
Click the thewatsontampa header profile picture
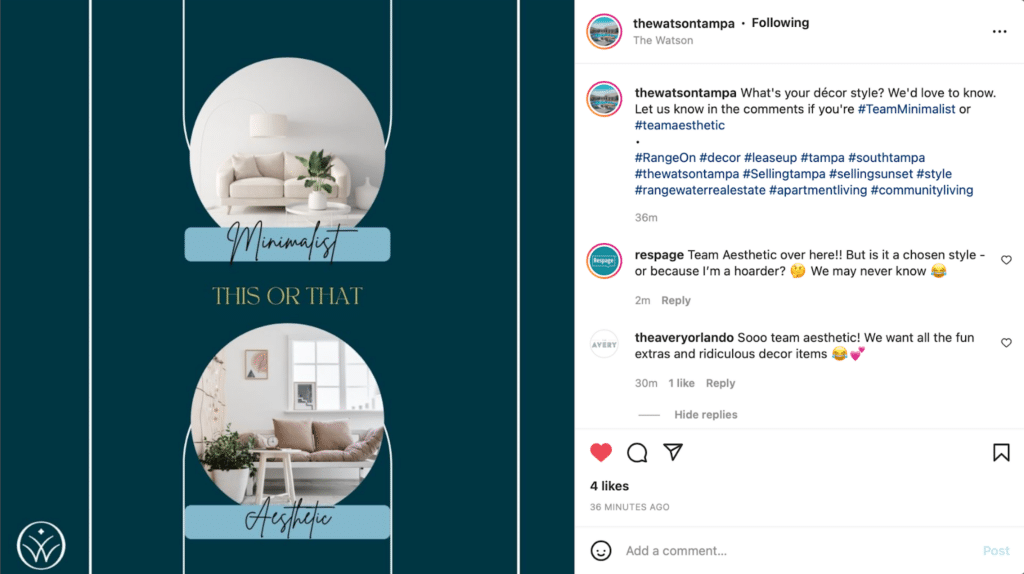coord(604,31)
